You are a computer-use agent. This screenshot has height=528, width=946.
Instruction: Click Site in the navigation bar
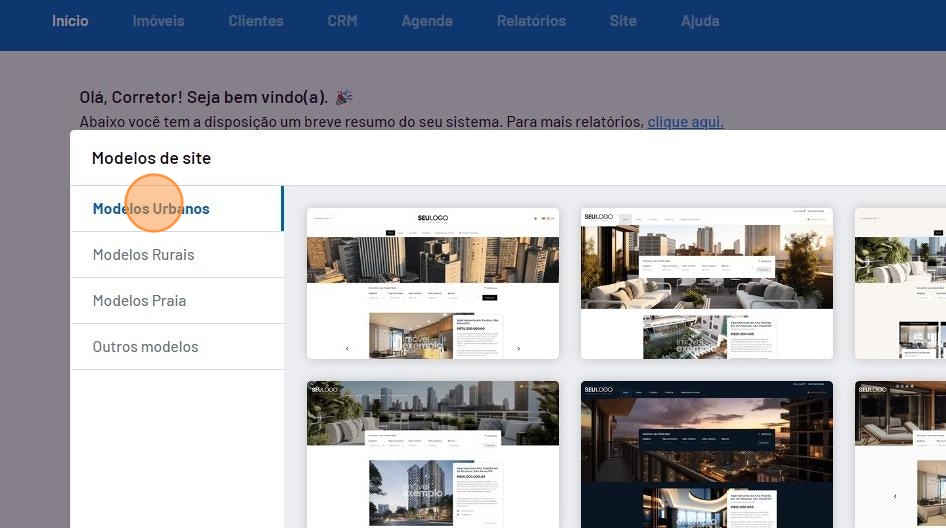(x=623, y=21)
